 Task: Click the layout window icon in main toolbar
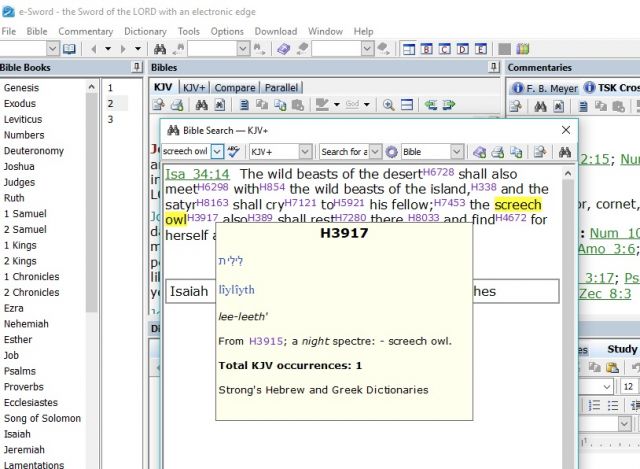(x=409, y=49)
